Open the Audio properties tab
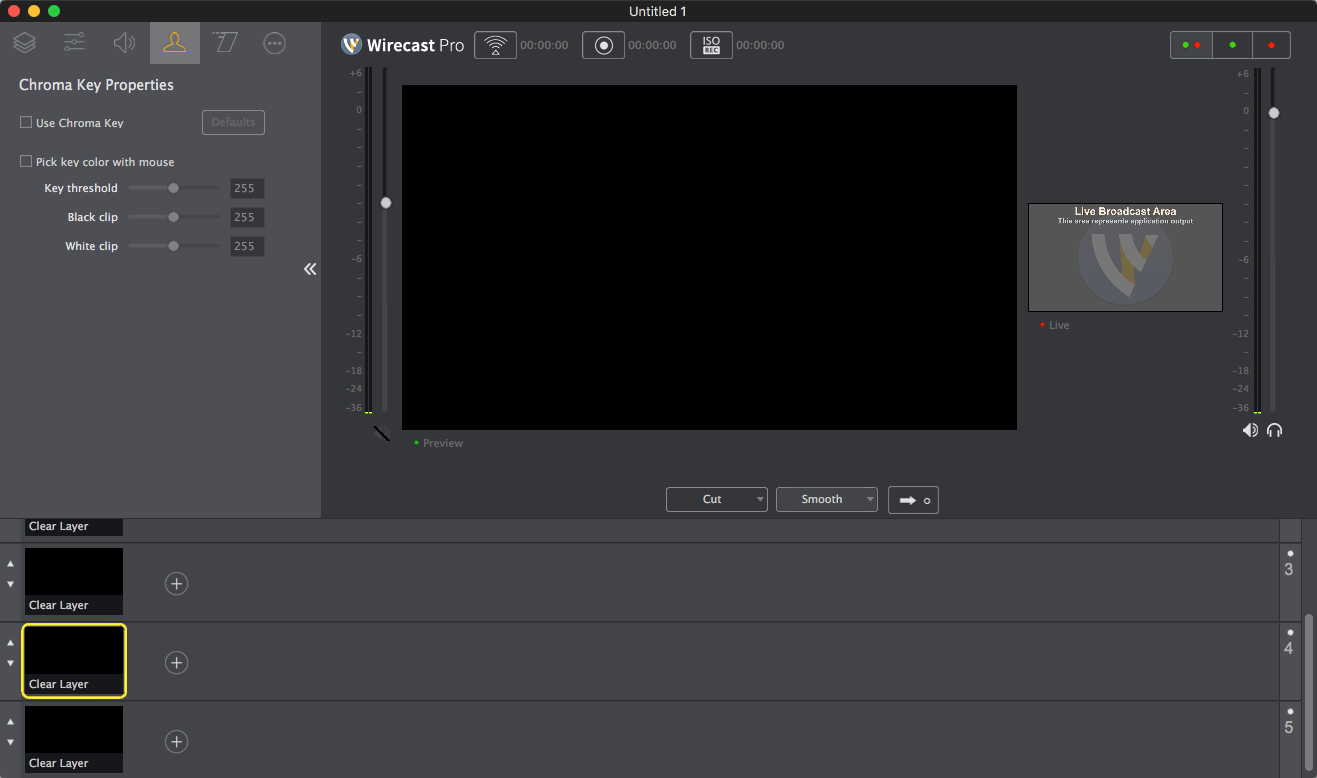1317x778 pixels. pos(125,43)
